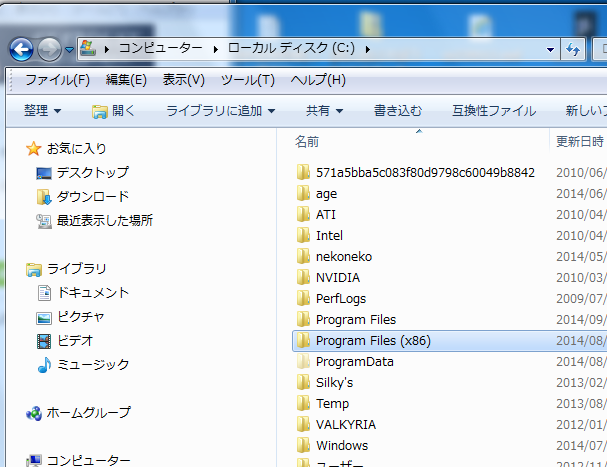The height and width of the screenshot is (467, 607).
Task: Open ダウンロード in favorites
Action: (93, 196)
